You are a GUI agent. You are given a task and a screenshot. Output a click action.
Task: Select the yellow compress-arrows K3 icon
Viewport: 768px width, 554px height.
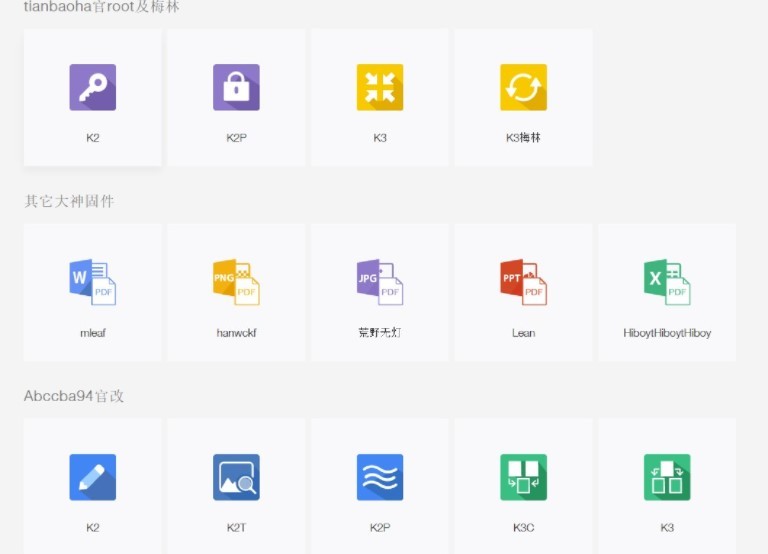pyautogui.click(x=380, y=87)
